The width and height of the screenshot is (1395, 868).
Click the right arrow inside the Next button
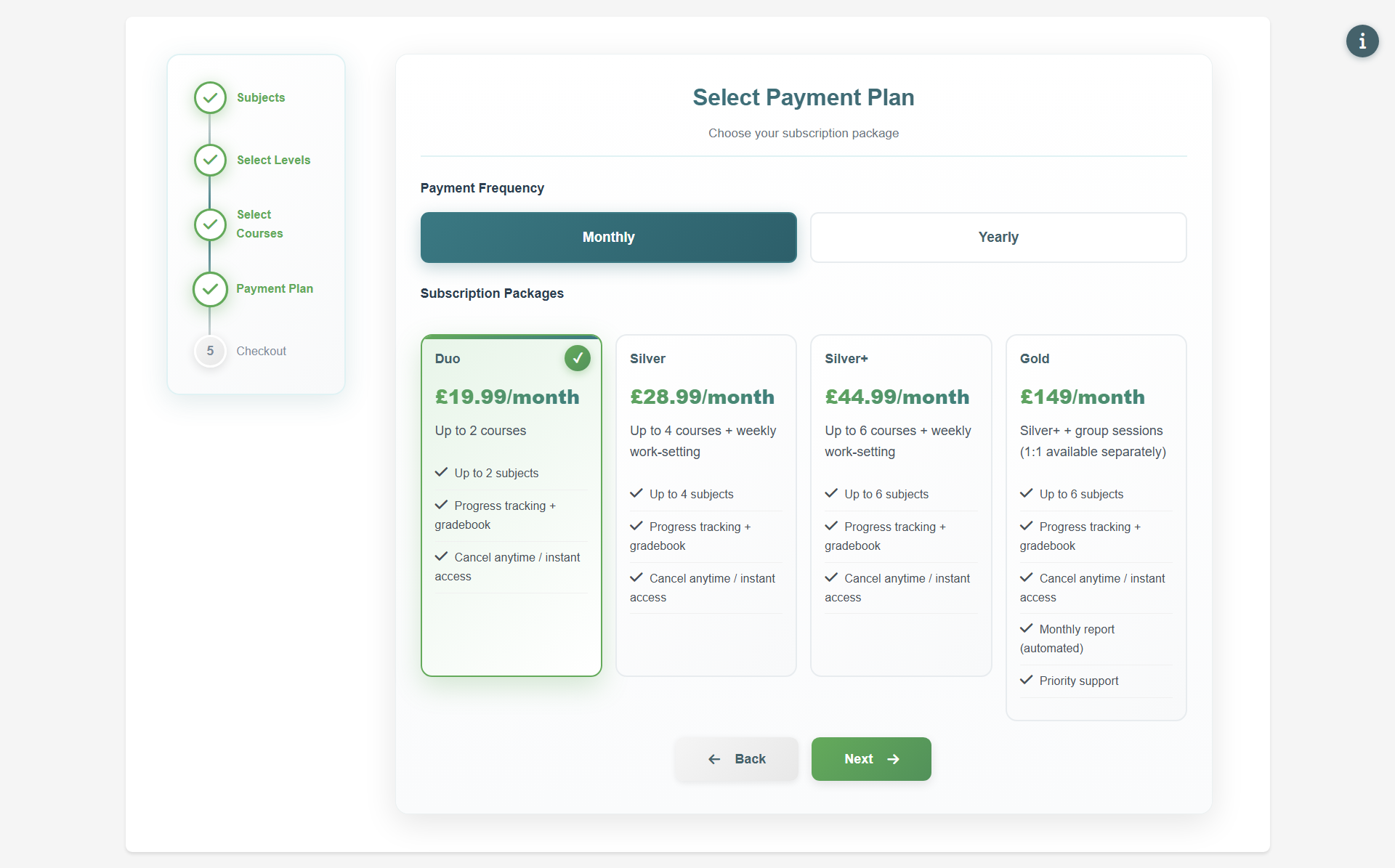(894, 758)
